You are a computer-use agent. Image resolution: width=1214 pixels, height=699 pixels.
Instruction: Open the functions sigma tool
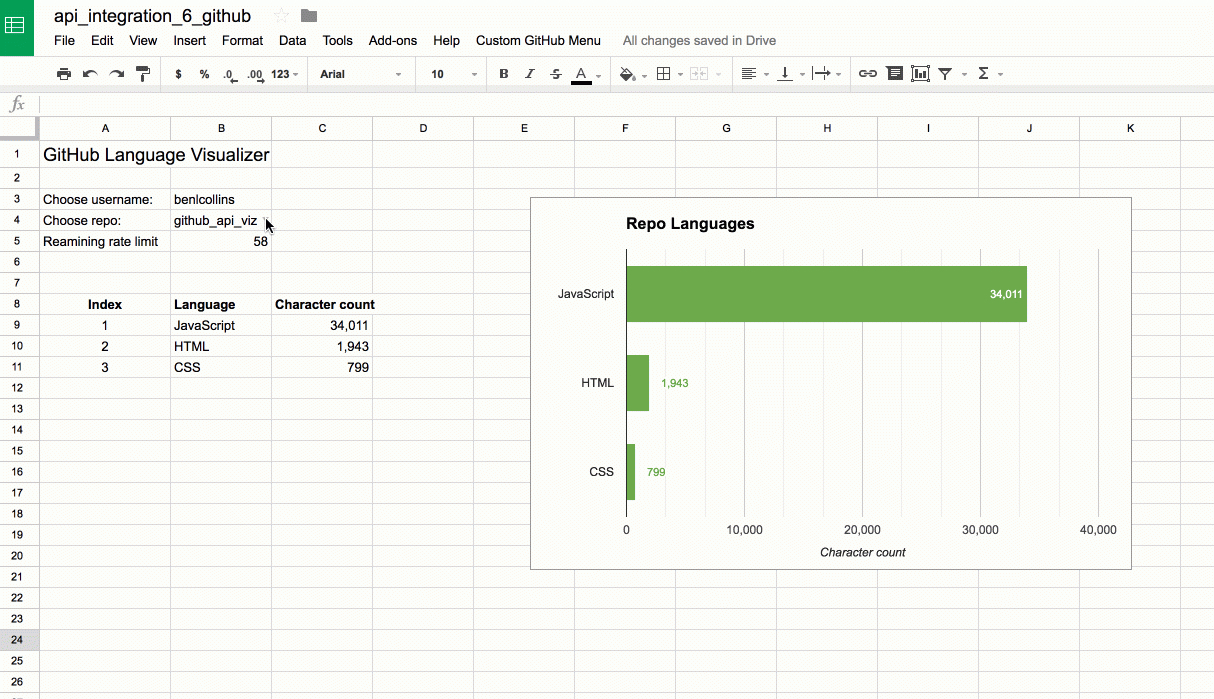986,73
